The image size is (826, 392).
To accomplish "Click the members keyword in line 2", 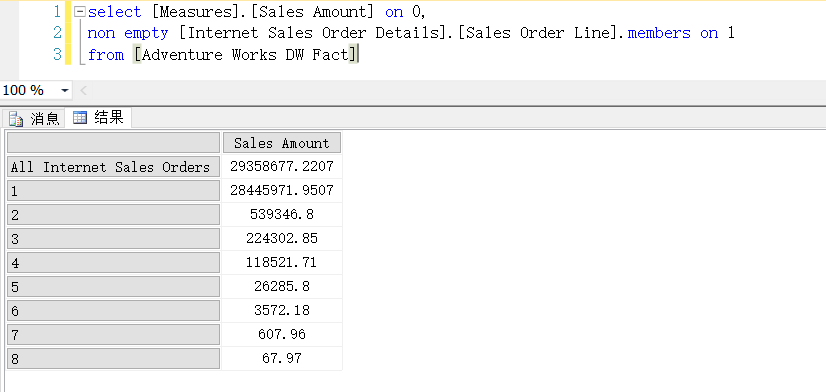I will point(659,33).
